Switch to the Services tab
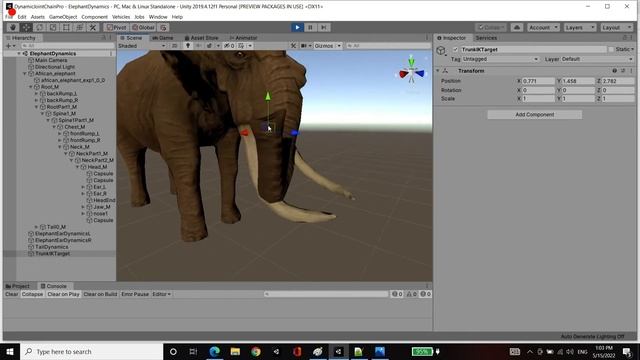 [486, 38]
